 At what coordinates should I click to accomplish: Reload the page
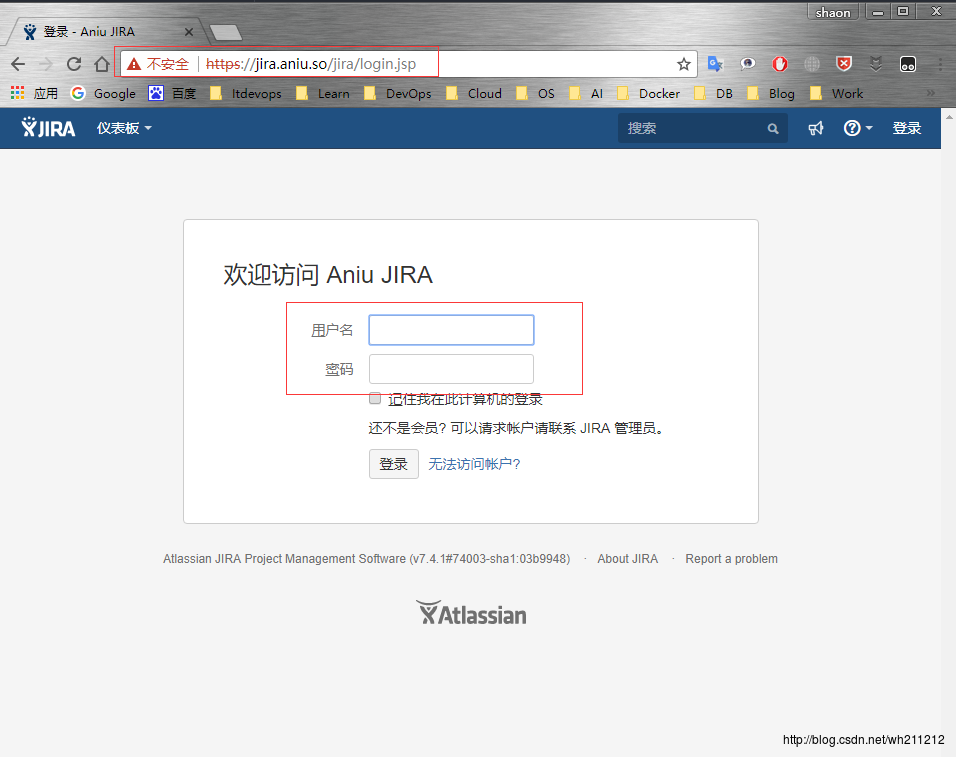73,64
